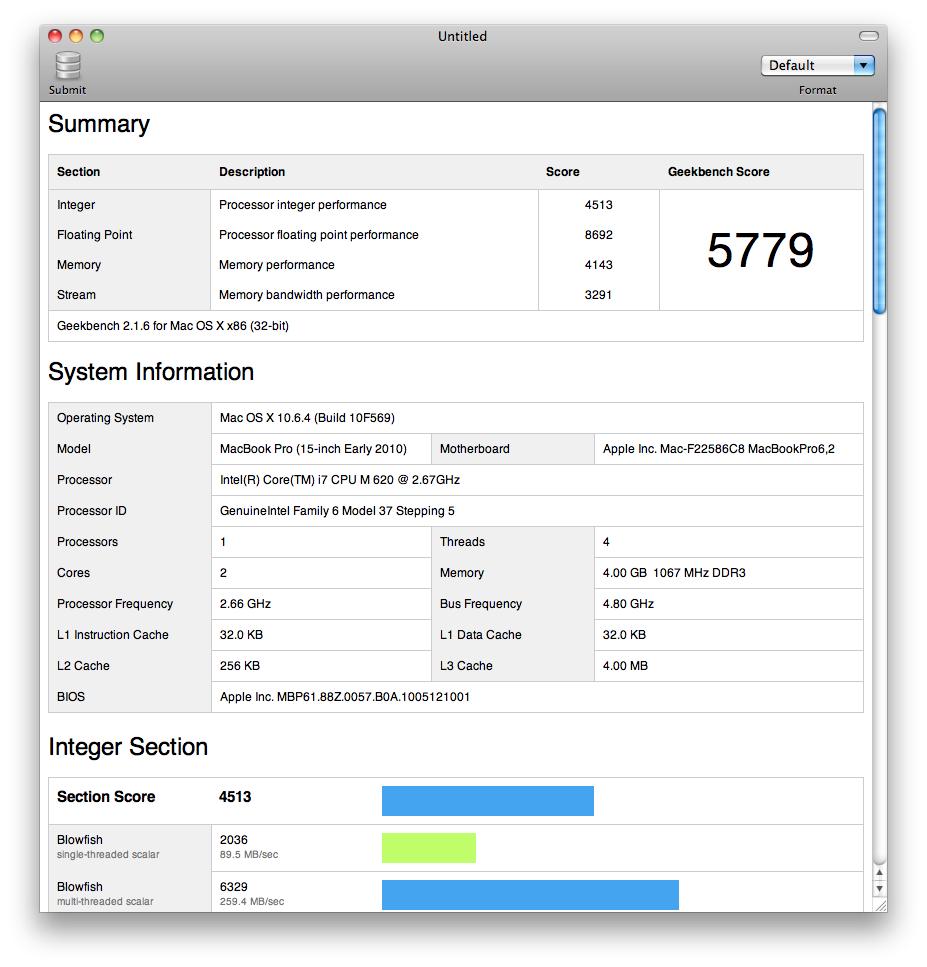Click the vertical scrollbar thumb
This screenshot has width=927, height=967.
pyautogui.click(x=880, y=211)
